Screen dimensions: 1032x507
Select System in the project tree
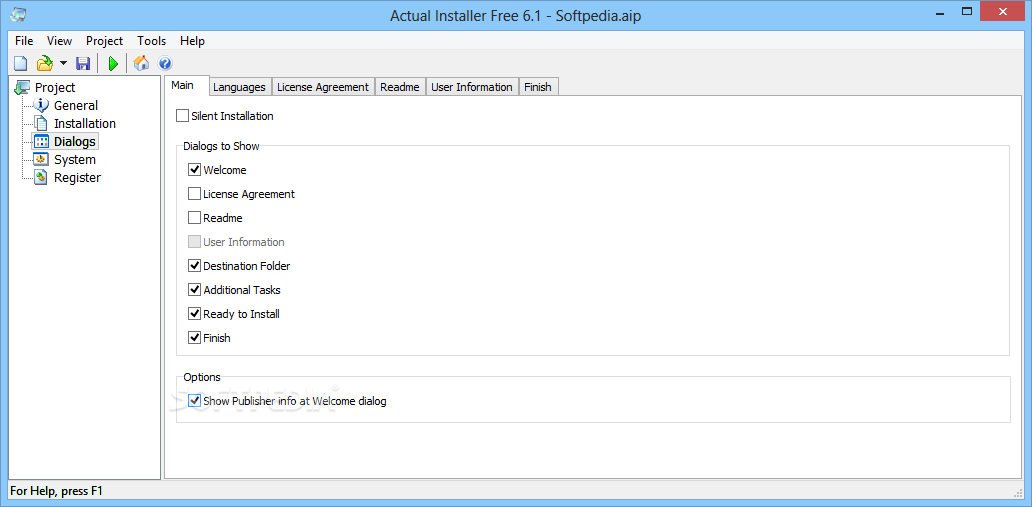[x=74, y=159]
